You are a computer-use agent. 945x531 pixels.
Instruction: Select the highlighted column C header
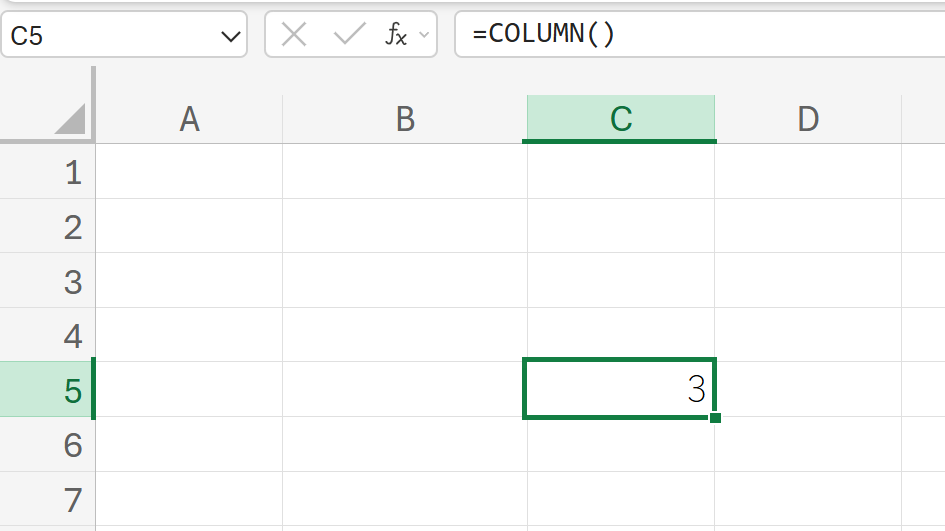pos(621,120)
